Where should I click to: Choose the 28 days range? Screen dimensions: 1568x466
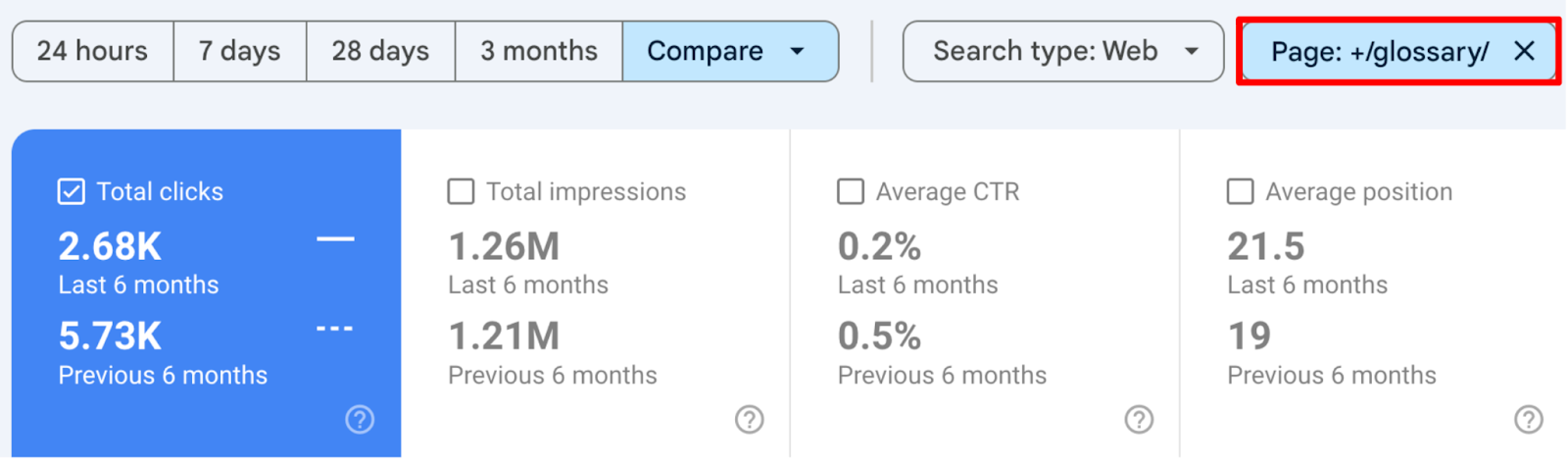380,51
